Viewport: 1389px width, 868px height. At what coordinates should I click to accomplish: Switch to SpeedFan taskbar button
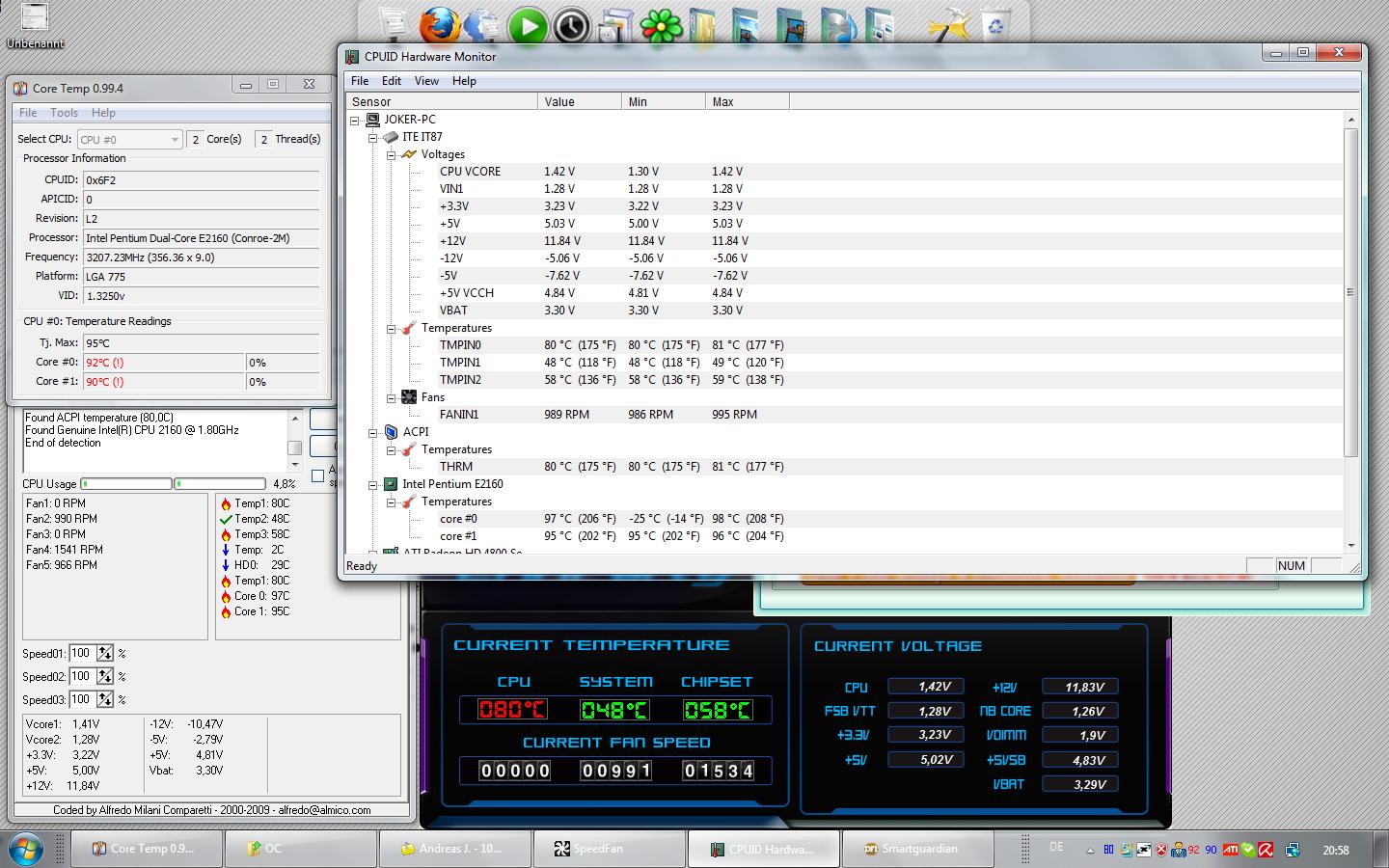pos(609,849)
